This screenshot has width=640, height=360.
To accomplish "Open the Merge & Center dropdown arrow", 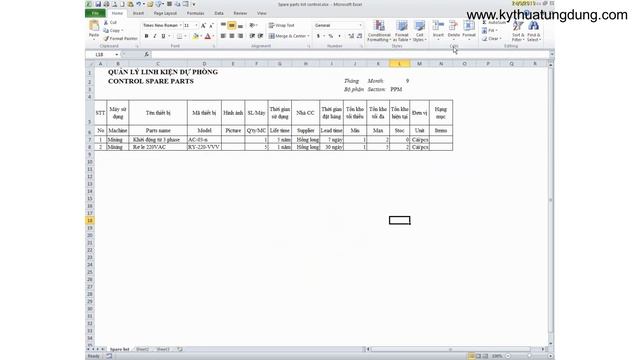I will click(308, 36).
